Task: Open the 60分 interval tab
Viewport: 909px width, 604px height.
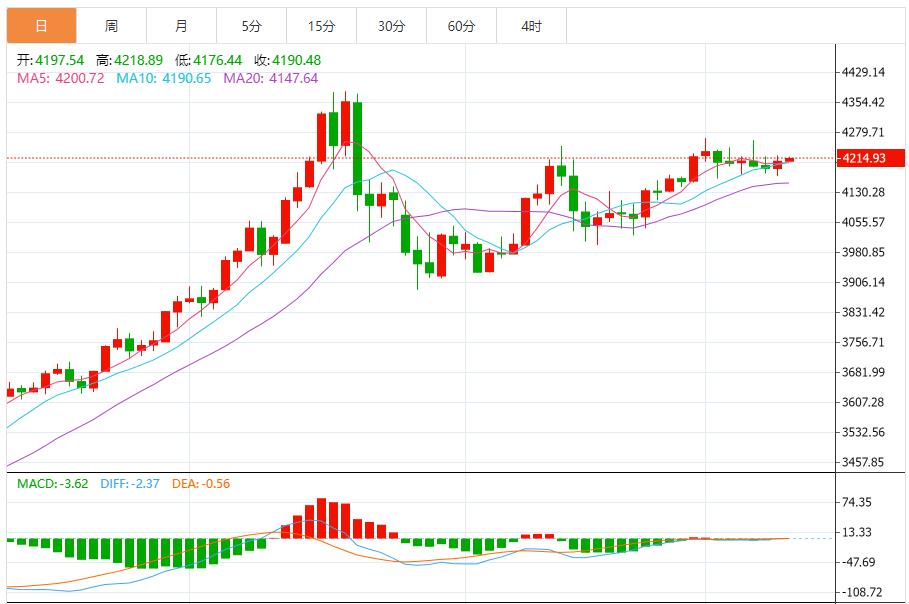Action: click(461, 26)
